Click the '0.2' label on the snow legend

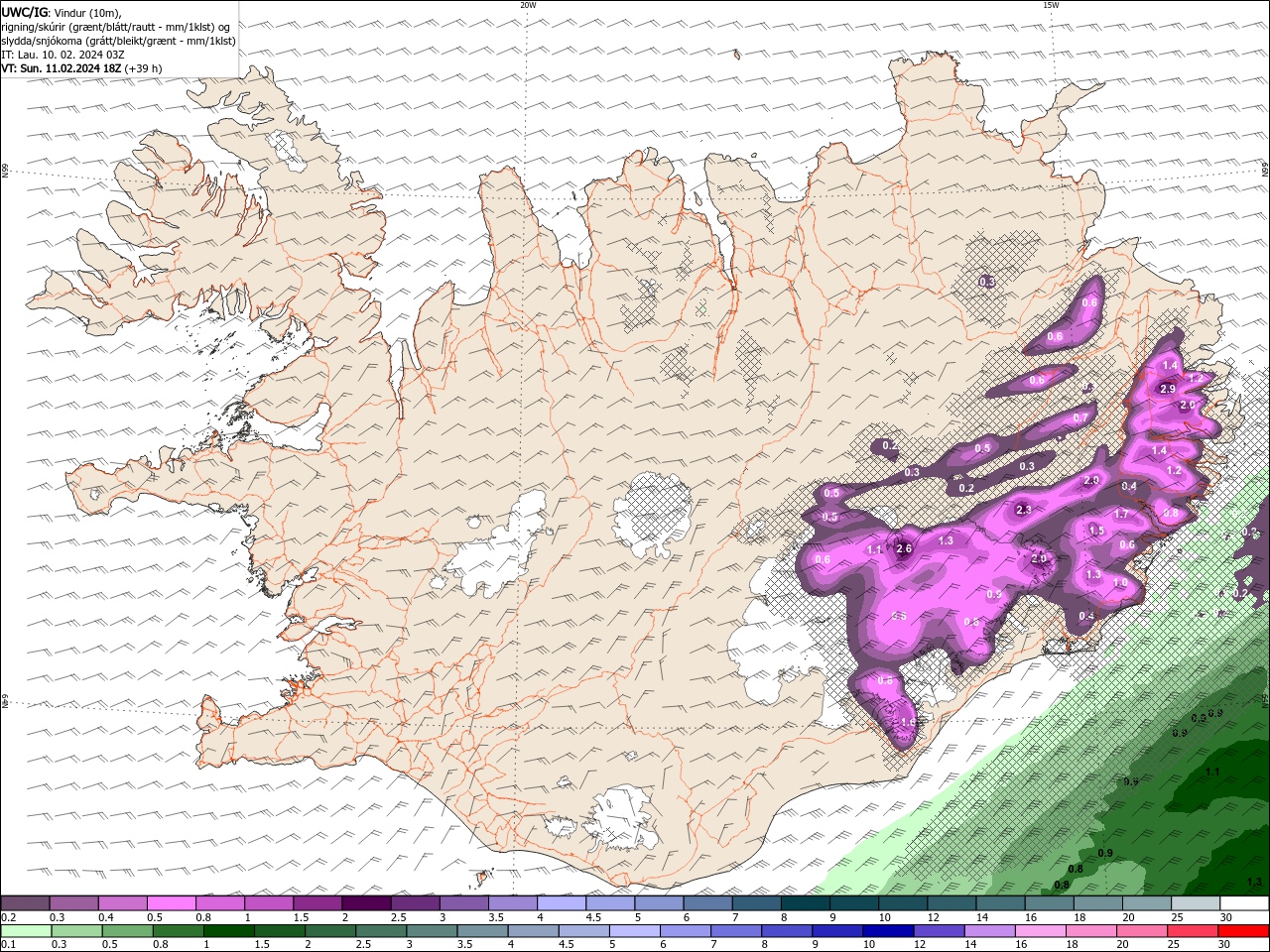point(8,917)
